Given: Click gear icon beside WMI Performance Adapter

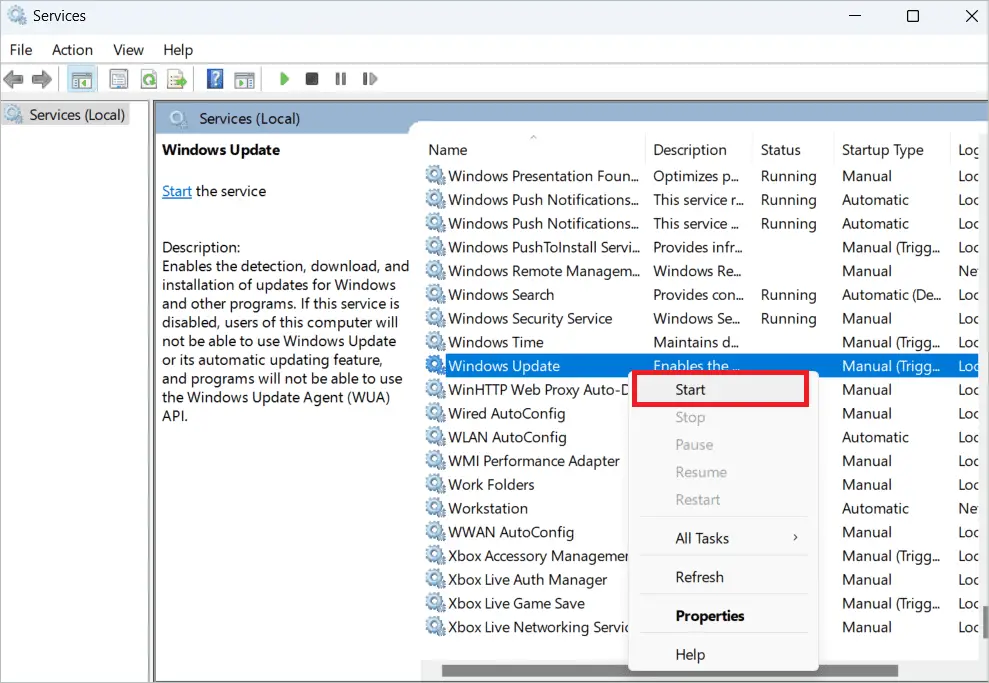Looking at the screenshot, I should (x=435, y=460).
